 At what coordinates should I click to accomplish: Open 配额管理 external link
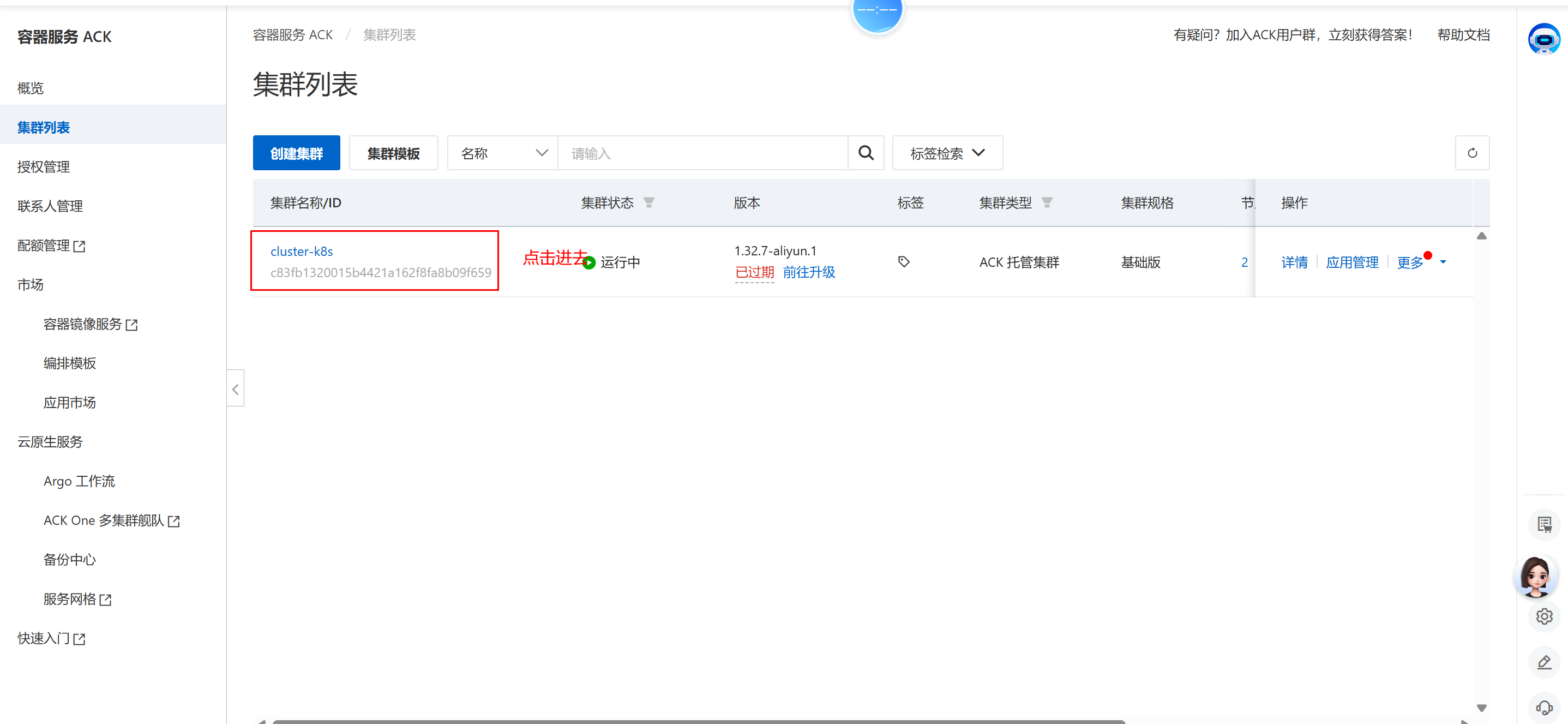[51, 246]
